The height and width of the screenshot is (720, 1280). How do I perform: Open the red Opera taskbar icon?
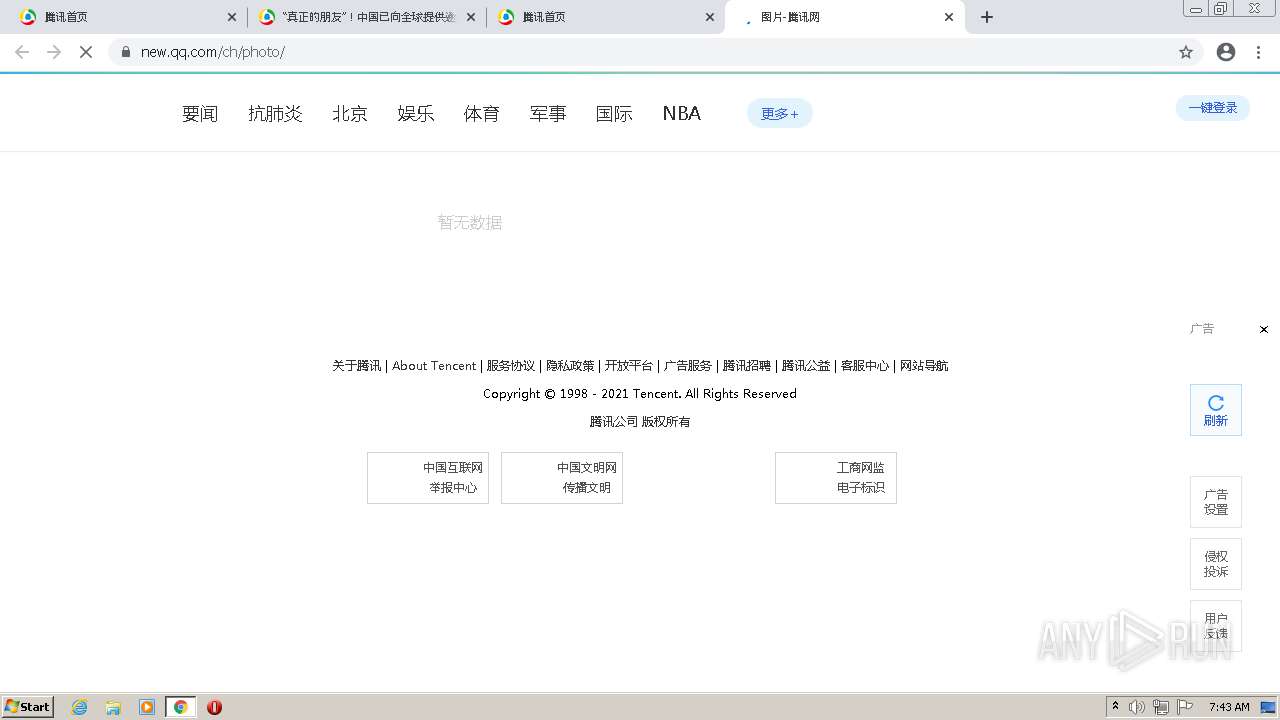tap(214, 707)
